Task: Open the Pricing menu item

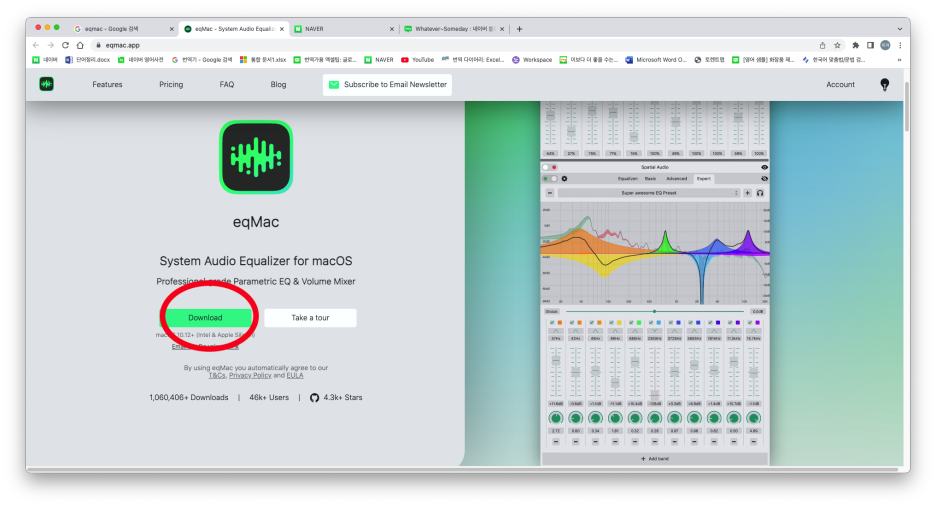Action: [171, 85]
